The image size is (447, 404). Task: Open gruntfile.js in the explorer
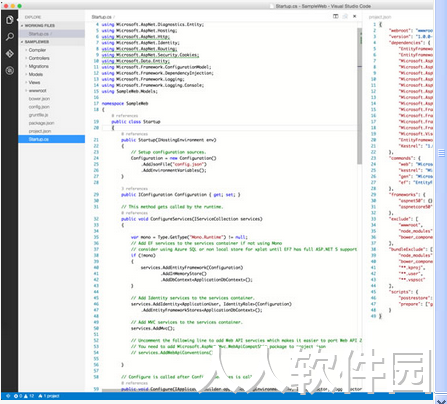tap(51, 115)
